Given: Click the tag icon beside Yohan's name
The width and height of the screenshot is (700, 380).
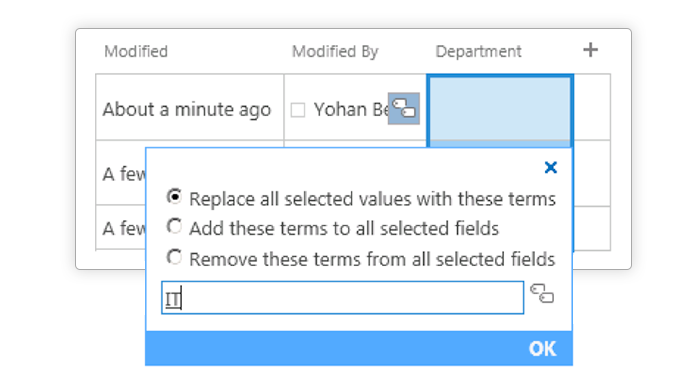Looking at the screenshot, I should [x=404, y=109].
